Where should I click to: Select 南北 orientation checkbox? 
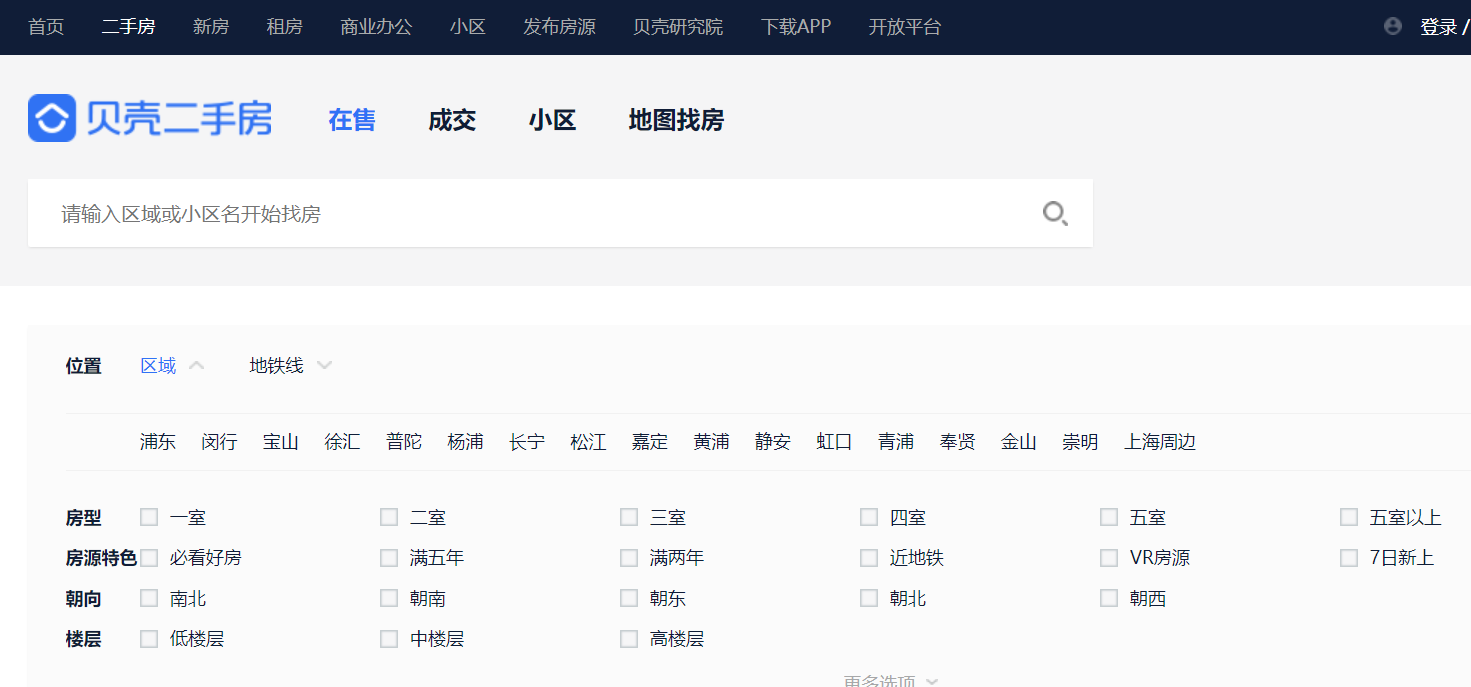coord(149,598)
